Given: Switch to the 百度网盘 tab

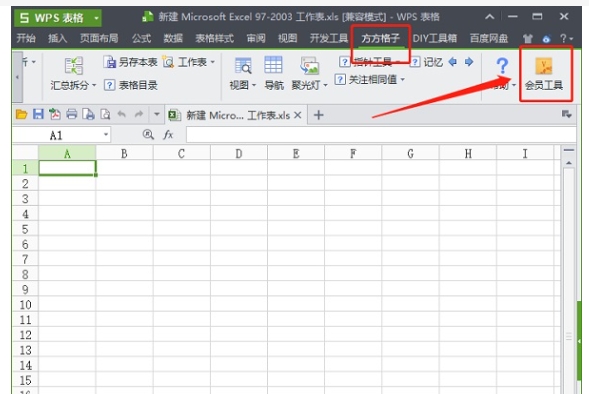Looking at the screenshot, I should [x=489, y=38].
